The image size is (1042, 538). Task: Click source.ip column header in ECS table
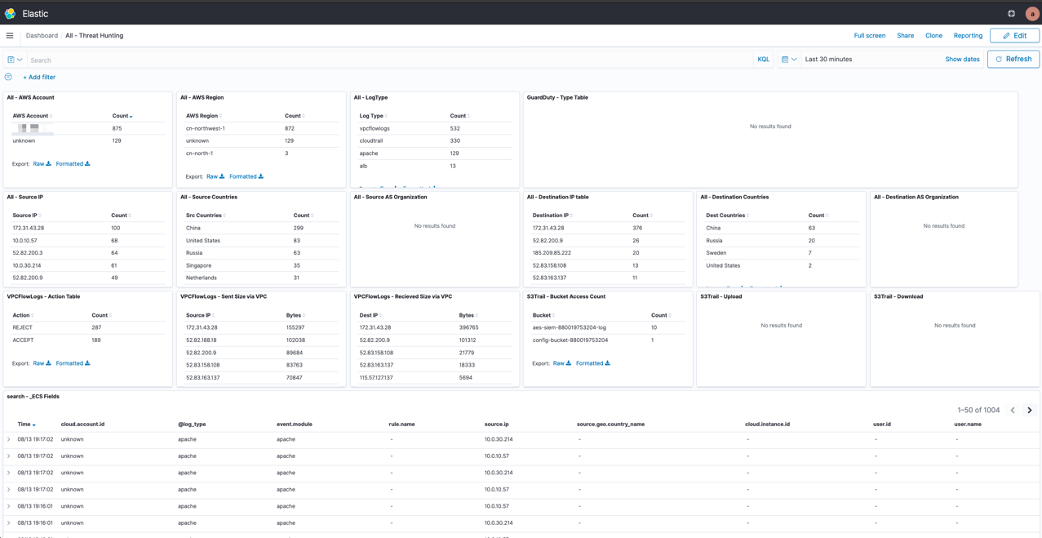pyautogui.click(x=497, y=423)
